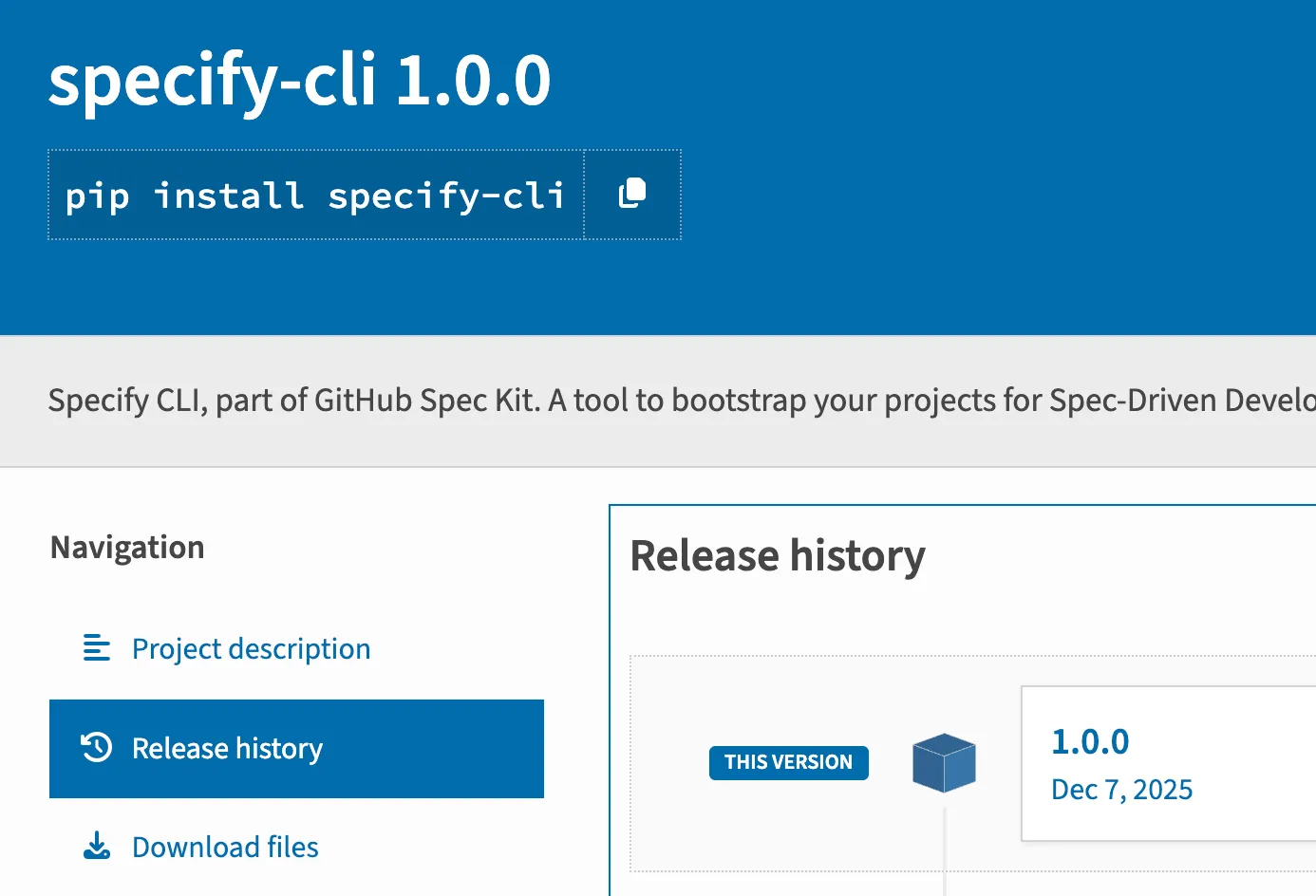
Task: Click the 1.0.0 version number link
Action: click(x=1090, y=741)
